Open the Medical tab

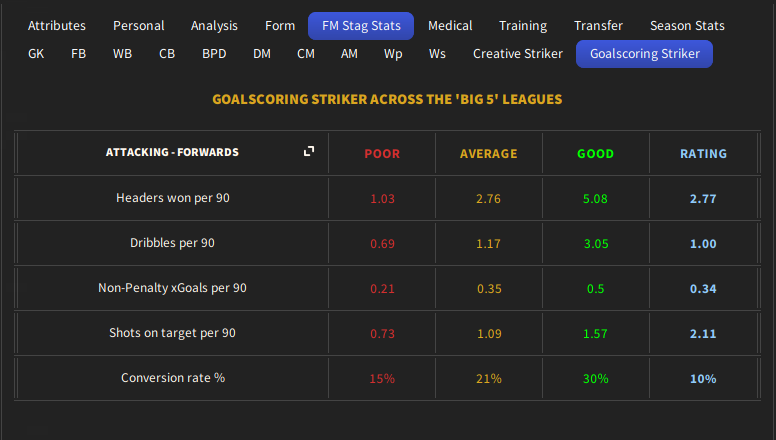(x=450, y=25)
